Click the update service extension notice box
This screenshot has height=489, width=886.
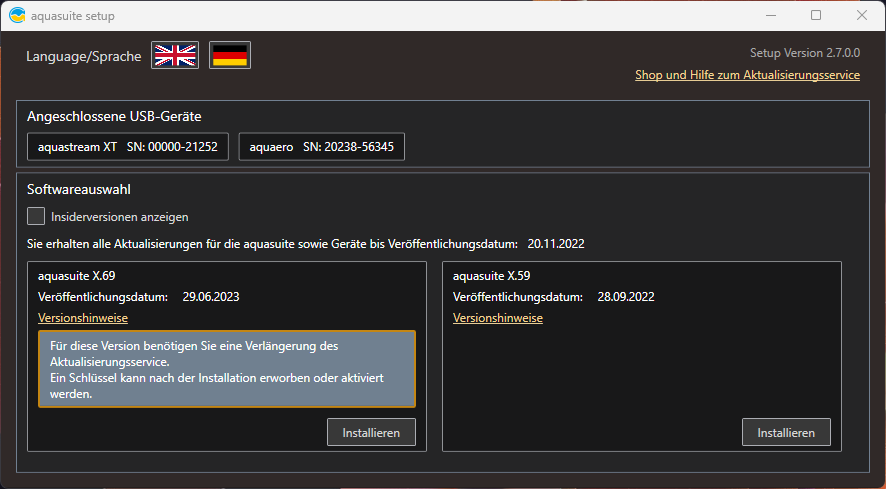pyautogui.click(x=227, y=369)
